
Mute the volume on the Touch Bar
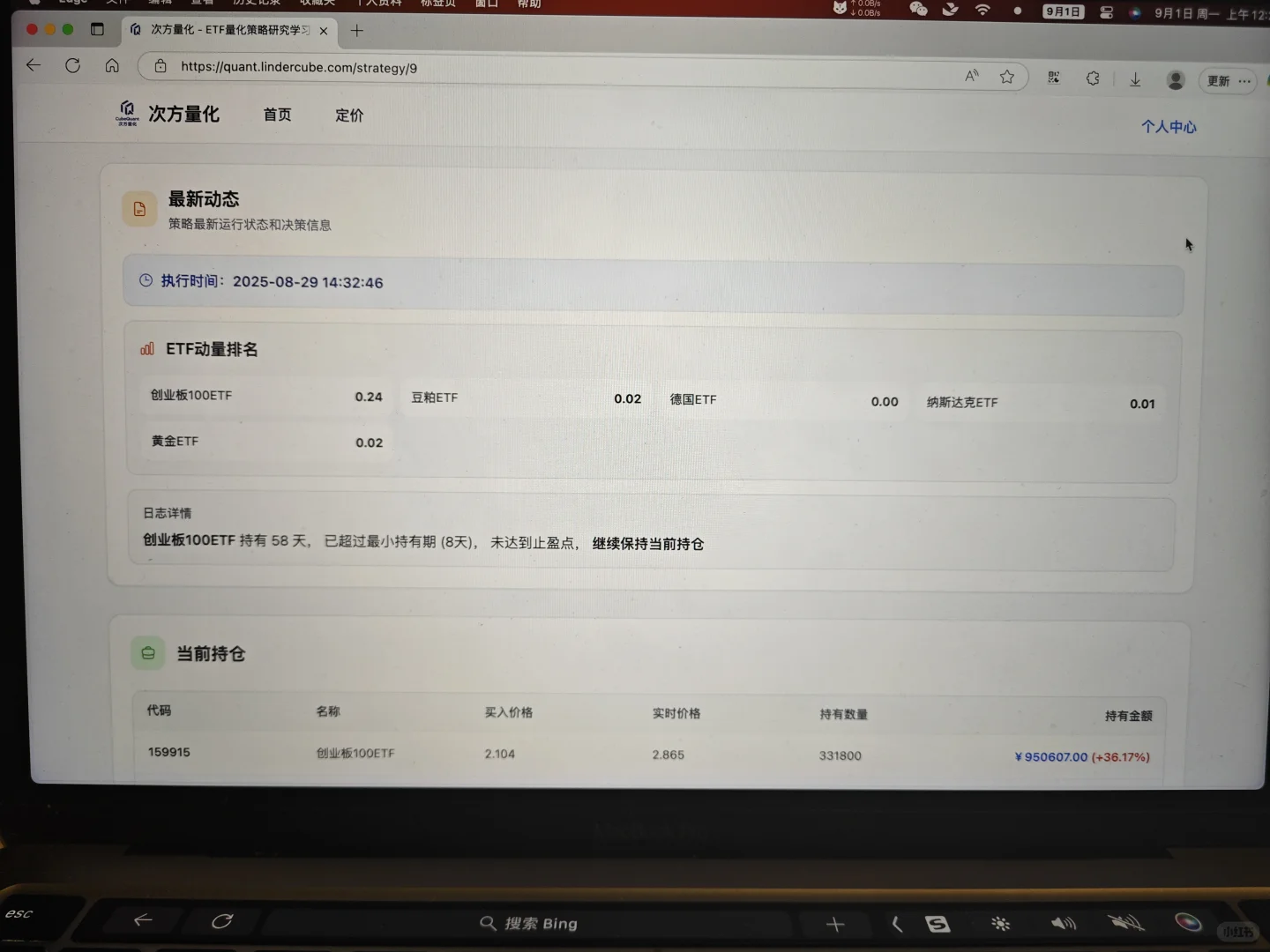(1125, 922)
